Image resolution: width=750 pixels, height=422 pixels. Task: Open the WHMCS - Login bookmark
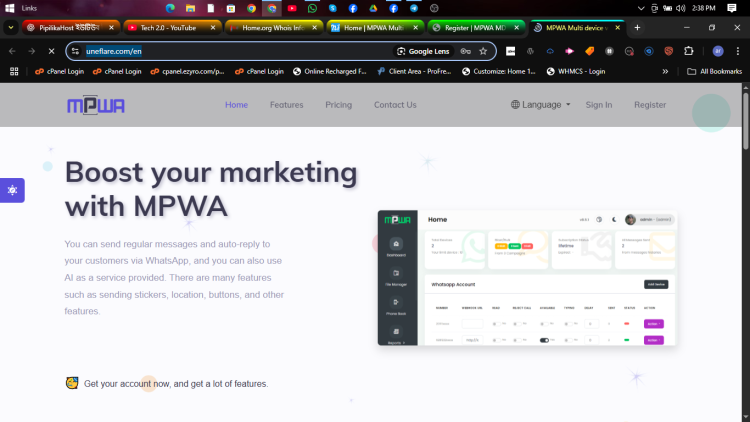(576, 71)
